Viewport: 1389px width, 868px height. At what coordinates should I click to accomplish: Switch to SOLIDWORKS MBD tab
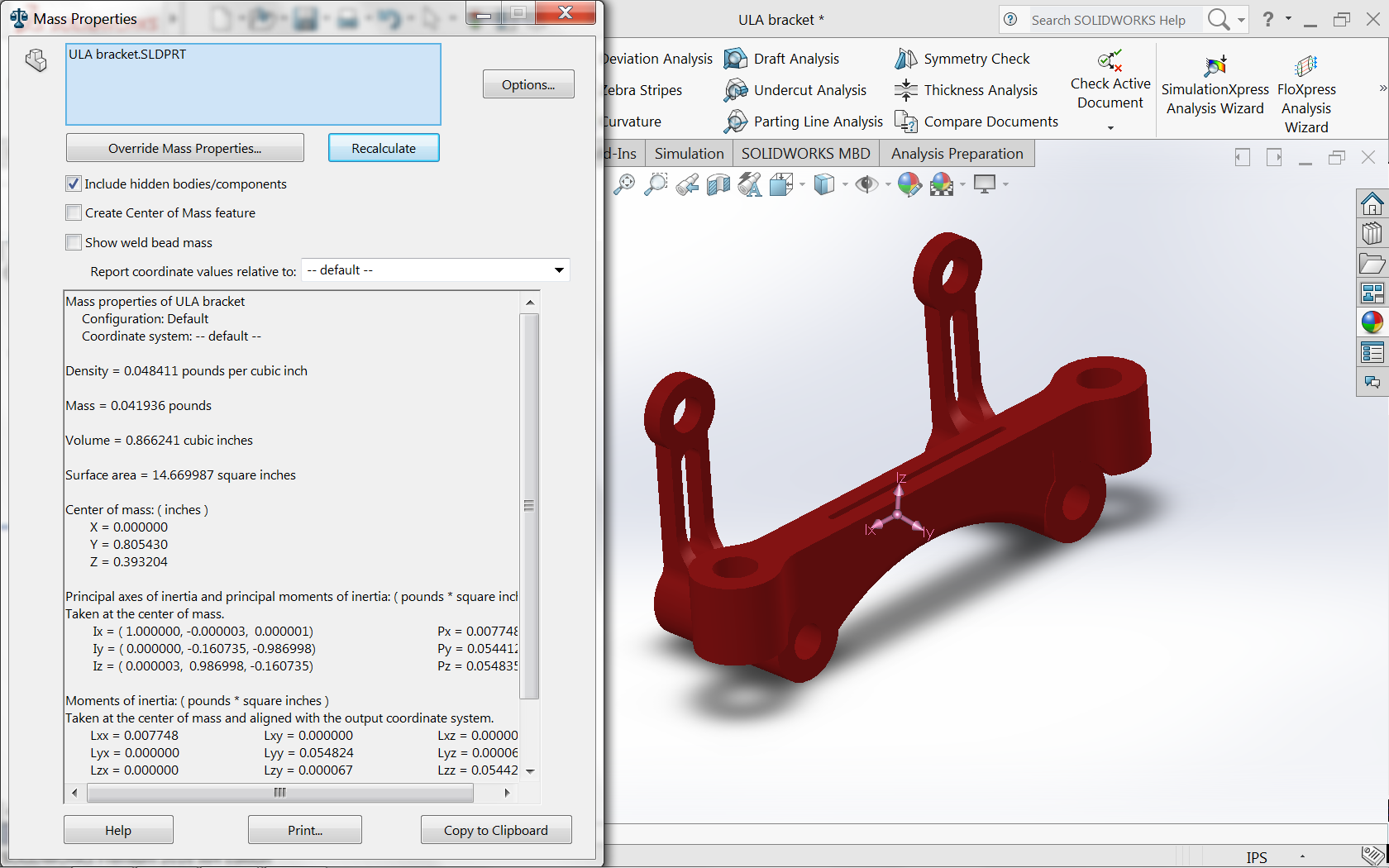coord(806,154)
